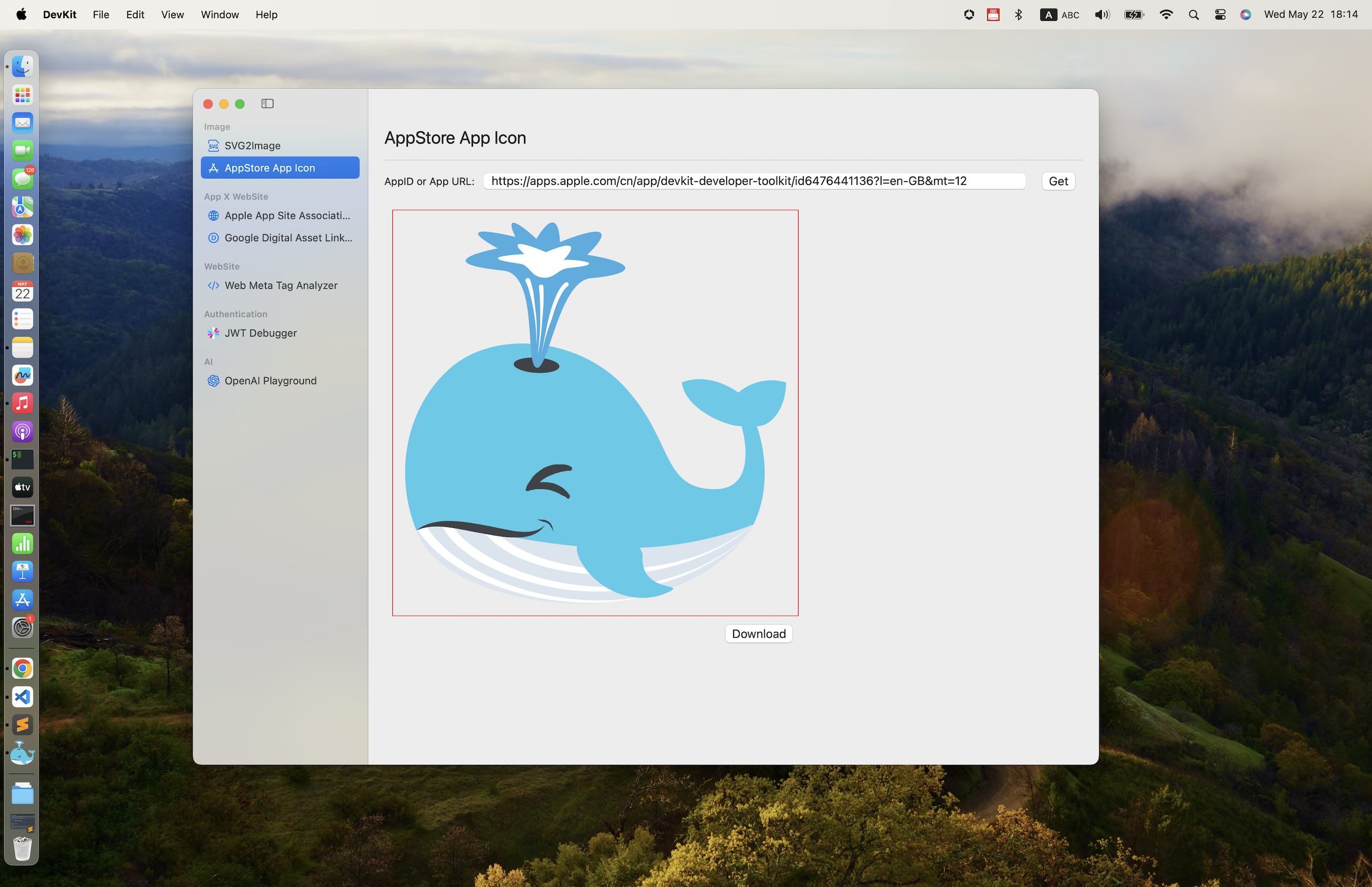
Task: Toggle the sidebar visibility button
Action: point(267,103)
